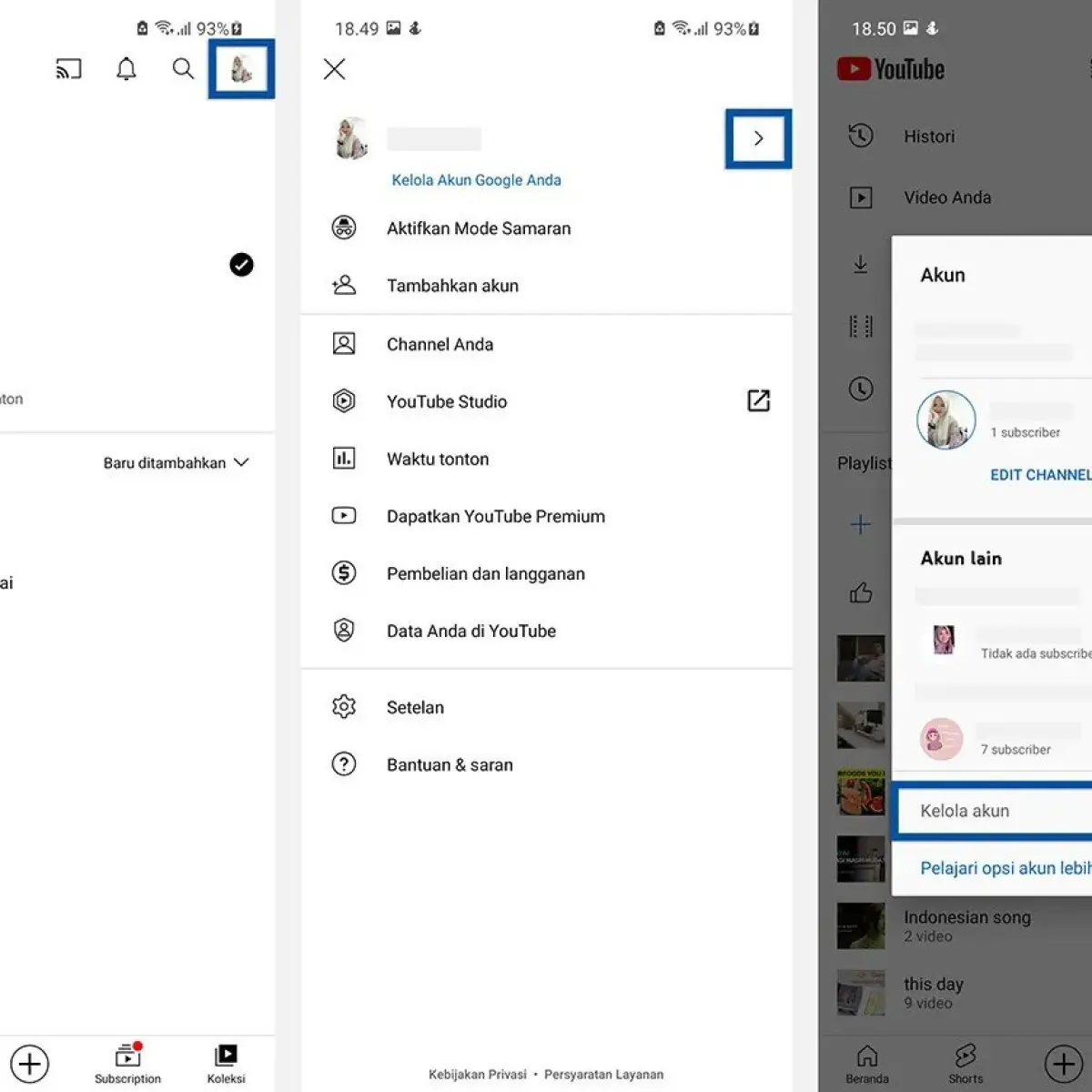Go to Beranda home tab
The width and height of the screenshot is (1092, 1092).
(x=867, y=1064)
